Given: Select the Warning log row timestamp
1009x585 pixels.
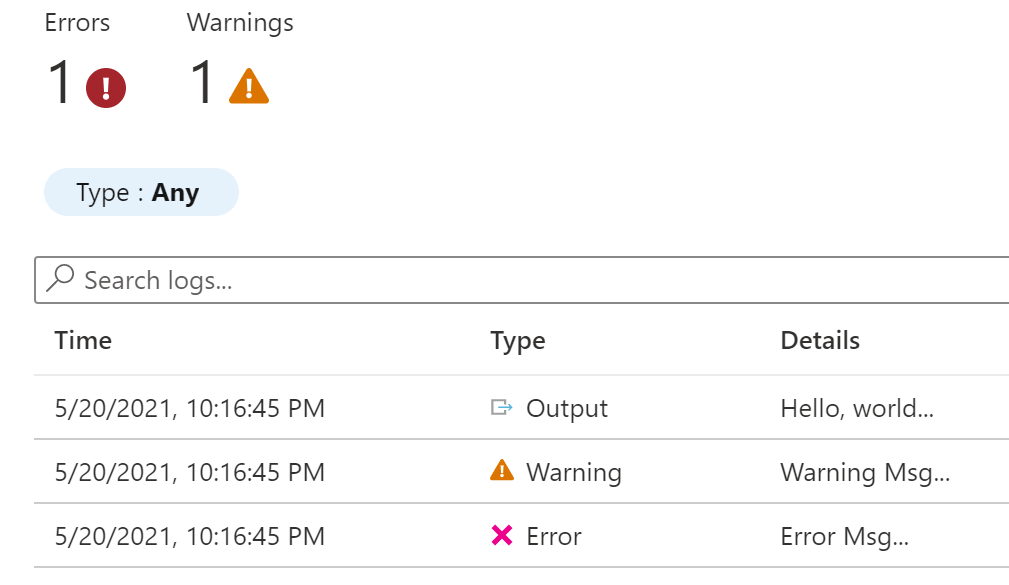Looking at the screenshot, I should tap(190, 472).
